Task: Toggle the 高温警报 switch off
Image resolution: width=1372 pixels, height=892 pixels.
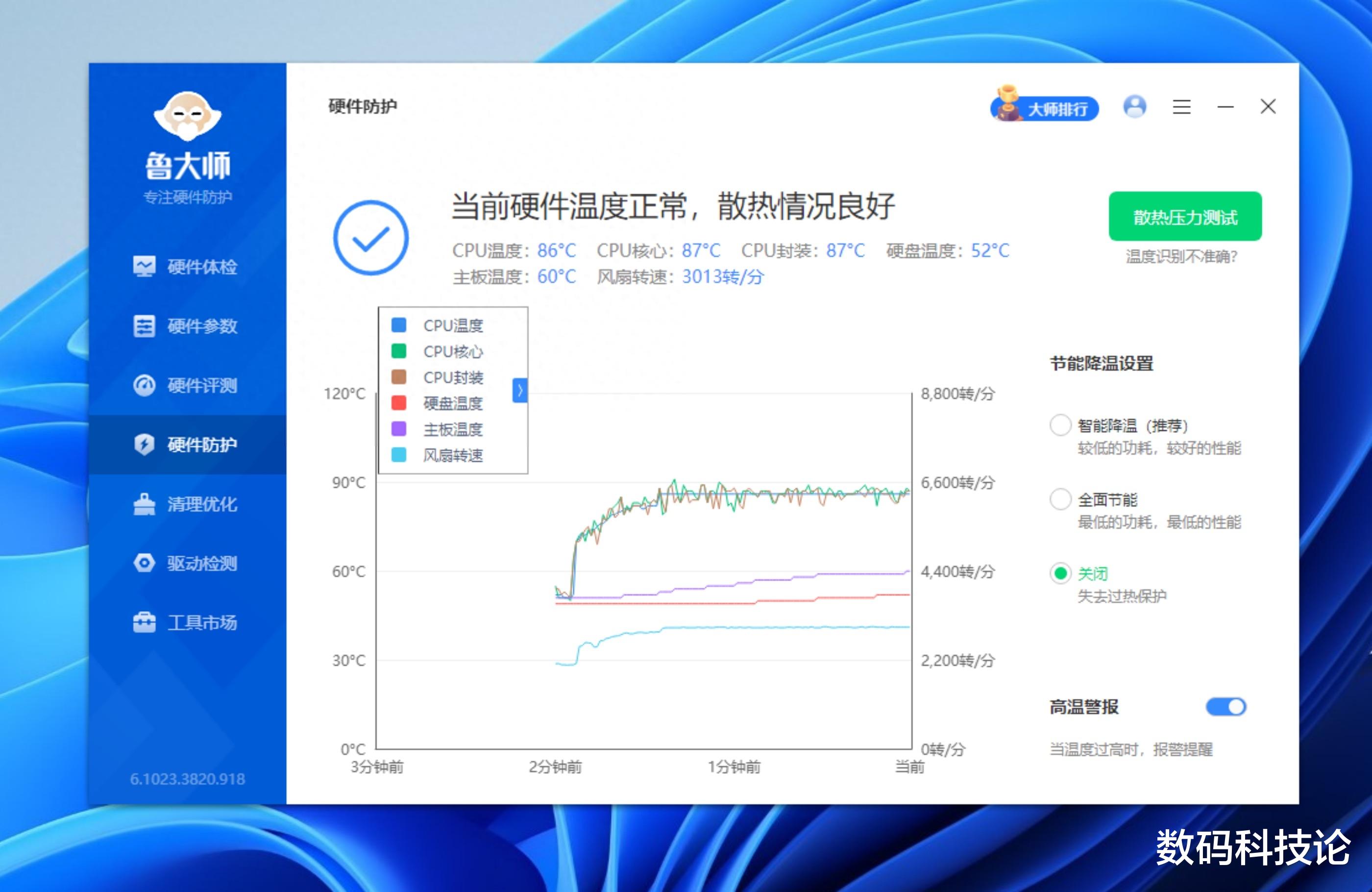Action: (1225, 706)
